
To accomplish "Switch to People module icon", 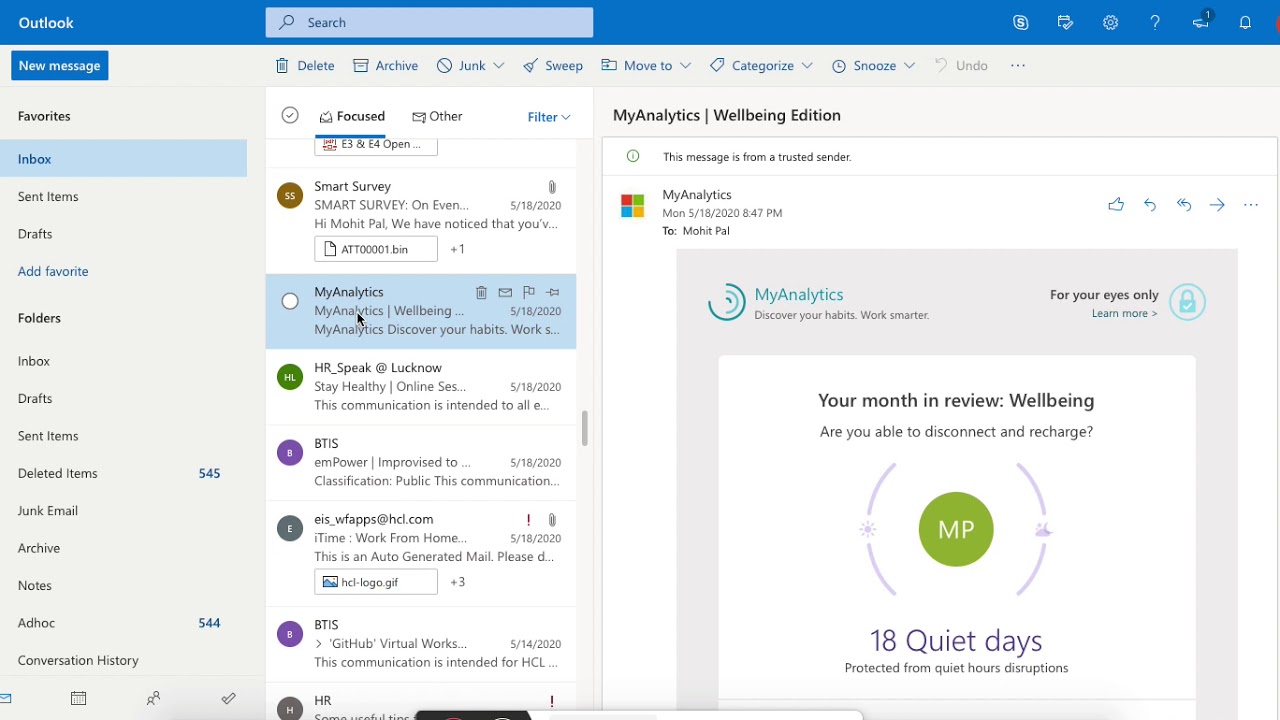I will [153, 698].
